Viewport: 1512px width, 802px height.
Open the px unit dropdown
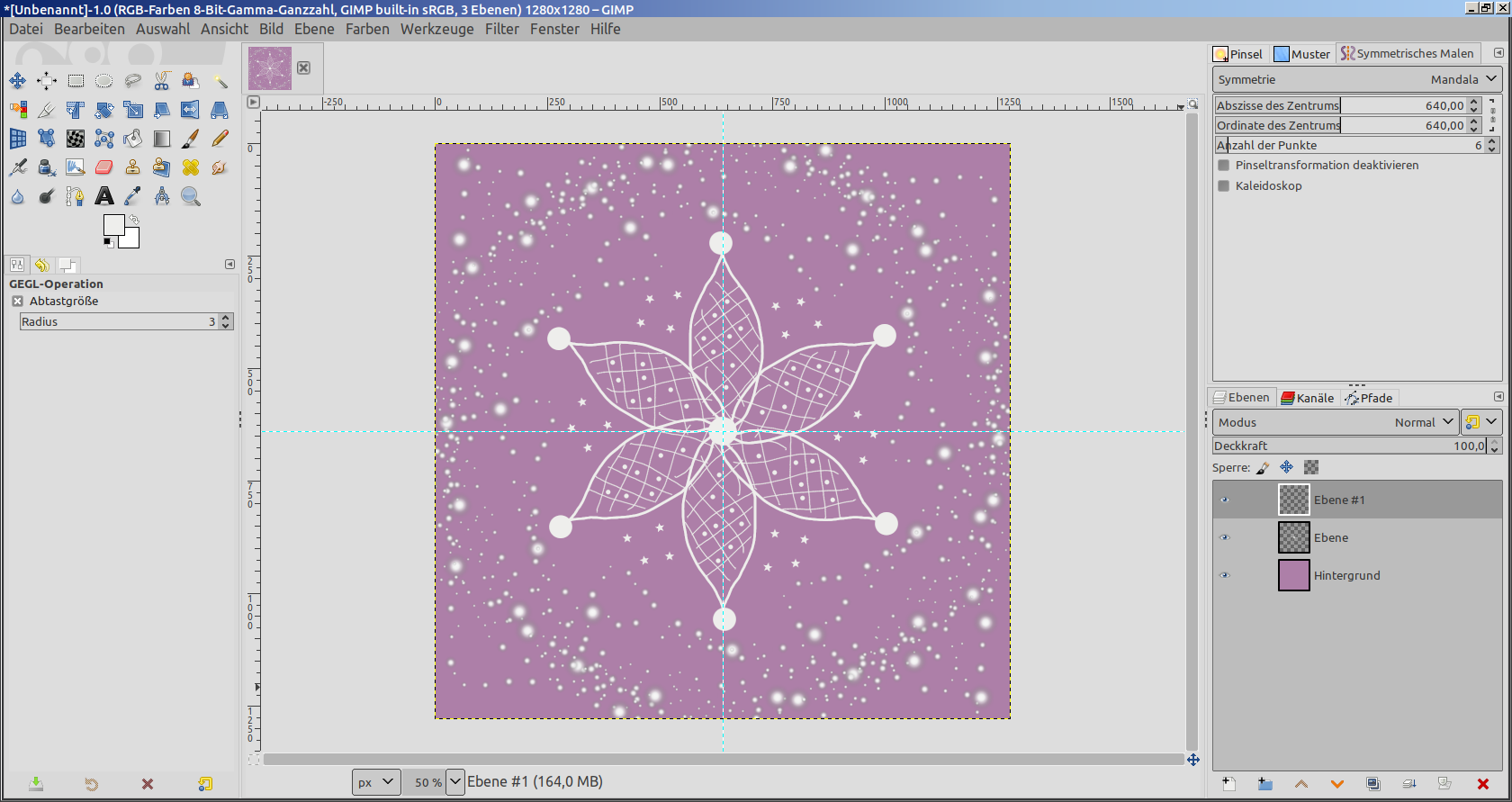(x=375, y=782)
